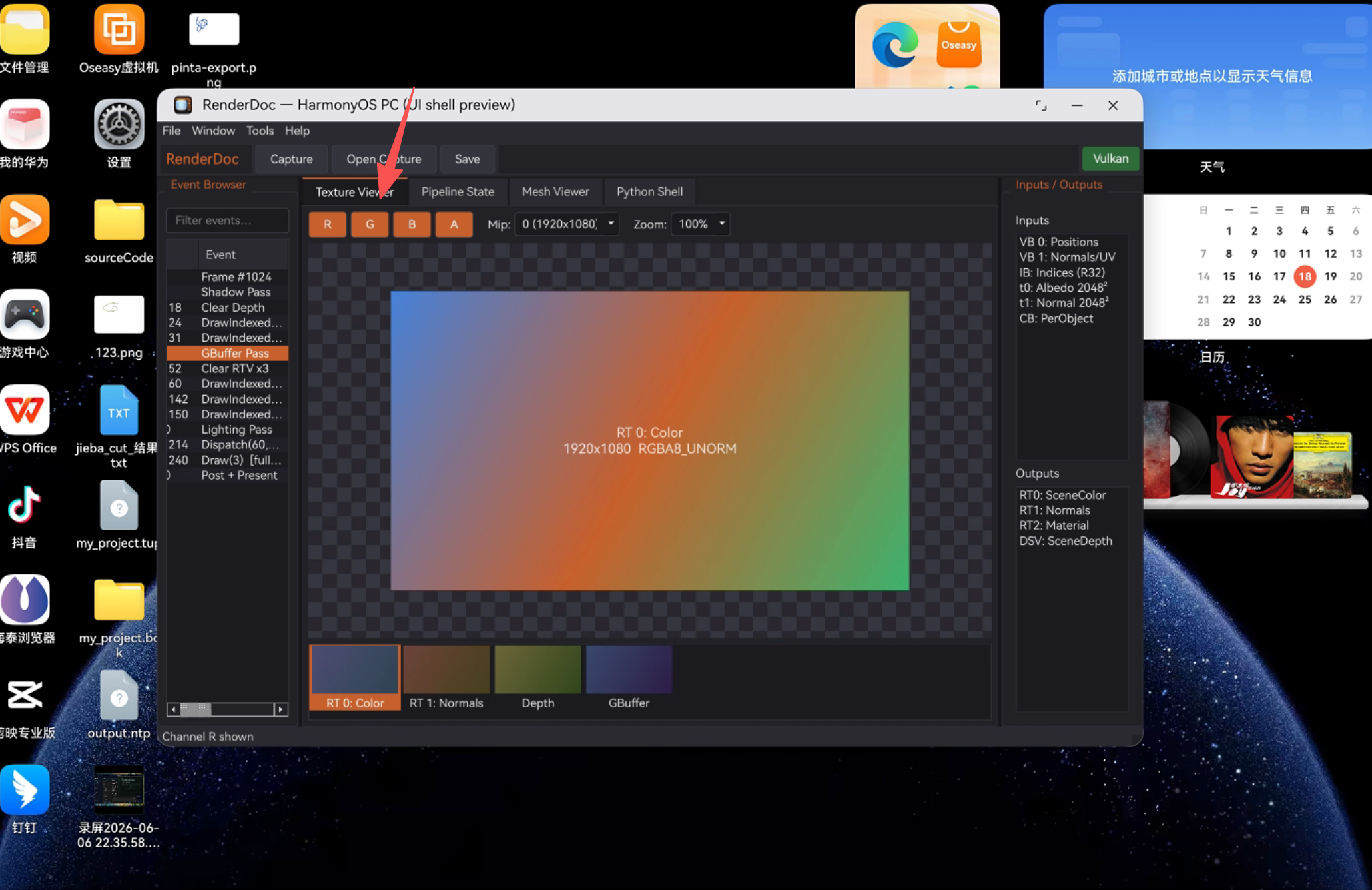Click the event list right scroll arrow
Screen dimensions: 1372x890
[x=281, y=709]
